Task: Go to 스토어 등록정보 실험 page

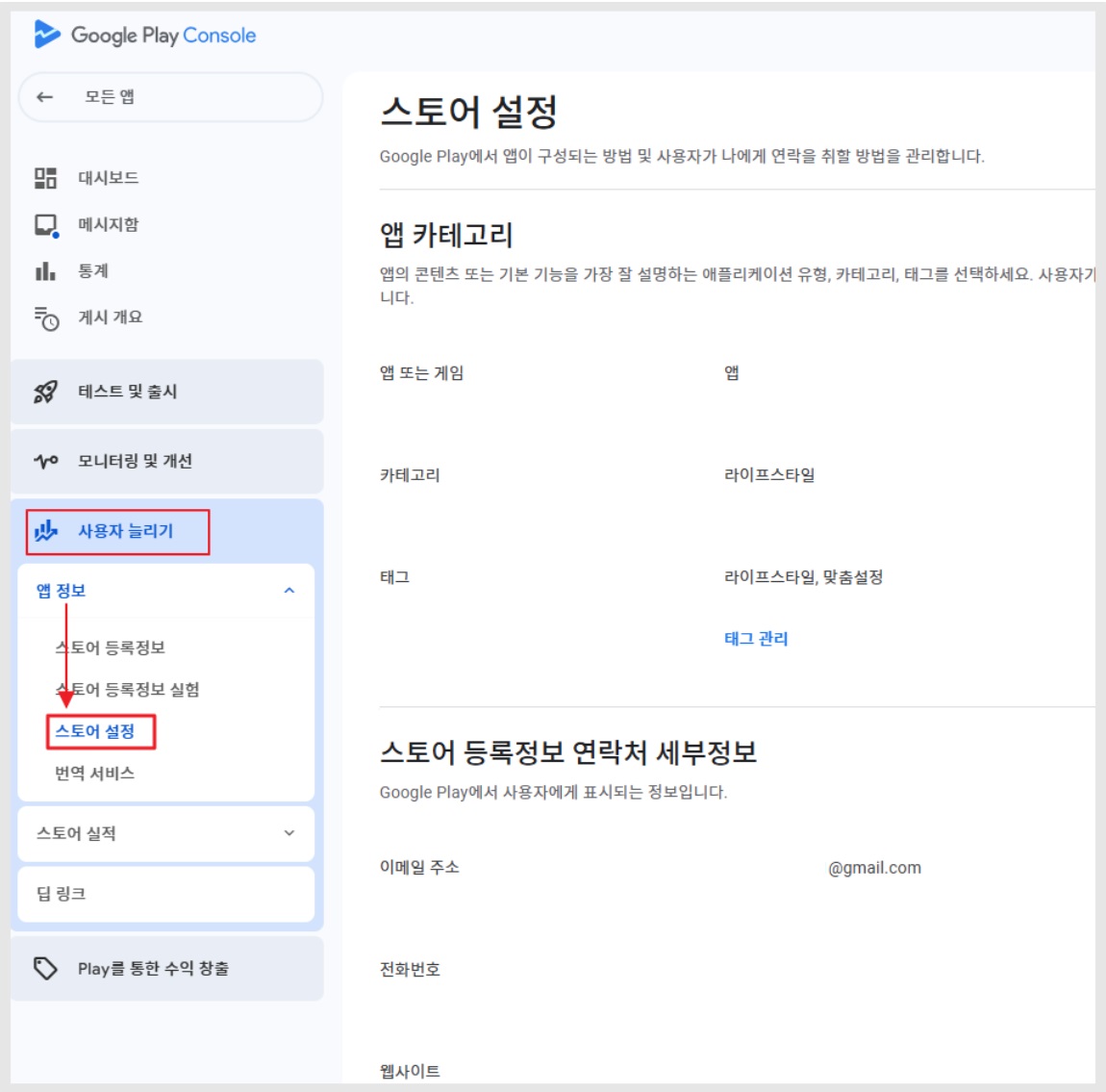Action: [x=127, y=689]
